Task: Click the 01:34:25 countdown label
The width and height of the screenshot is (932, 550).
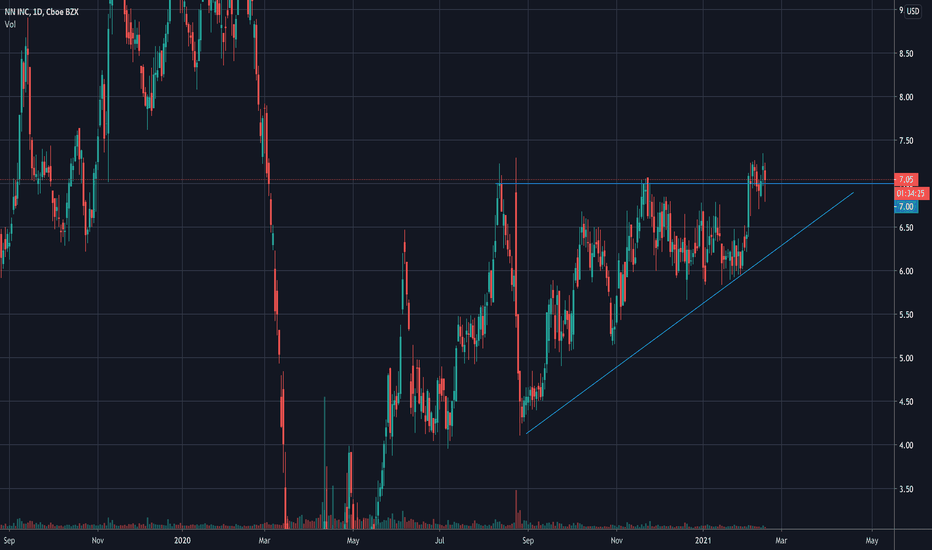Action: point(911,193)
